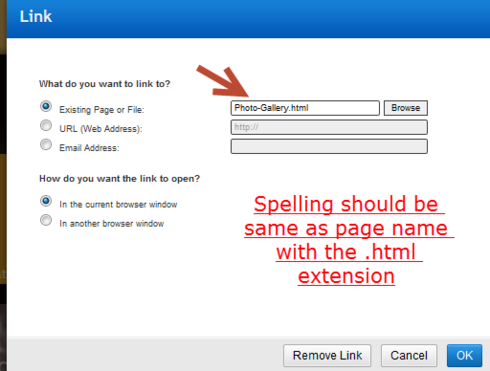Click How do you want the link to open heading
The image size is (490, 371).
[120, 179]
